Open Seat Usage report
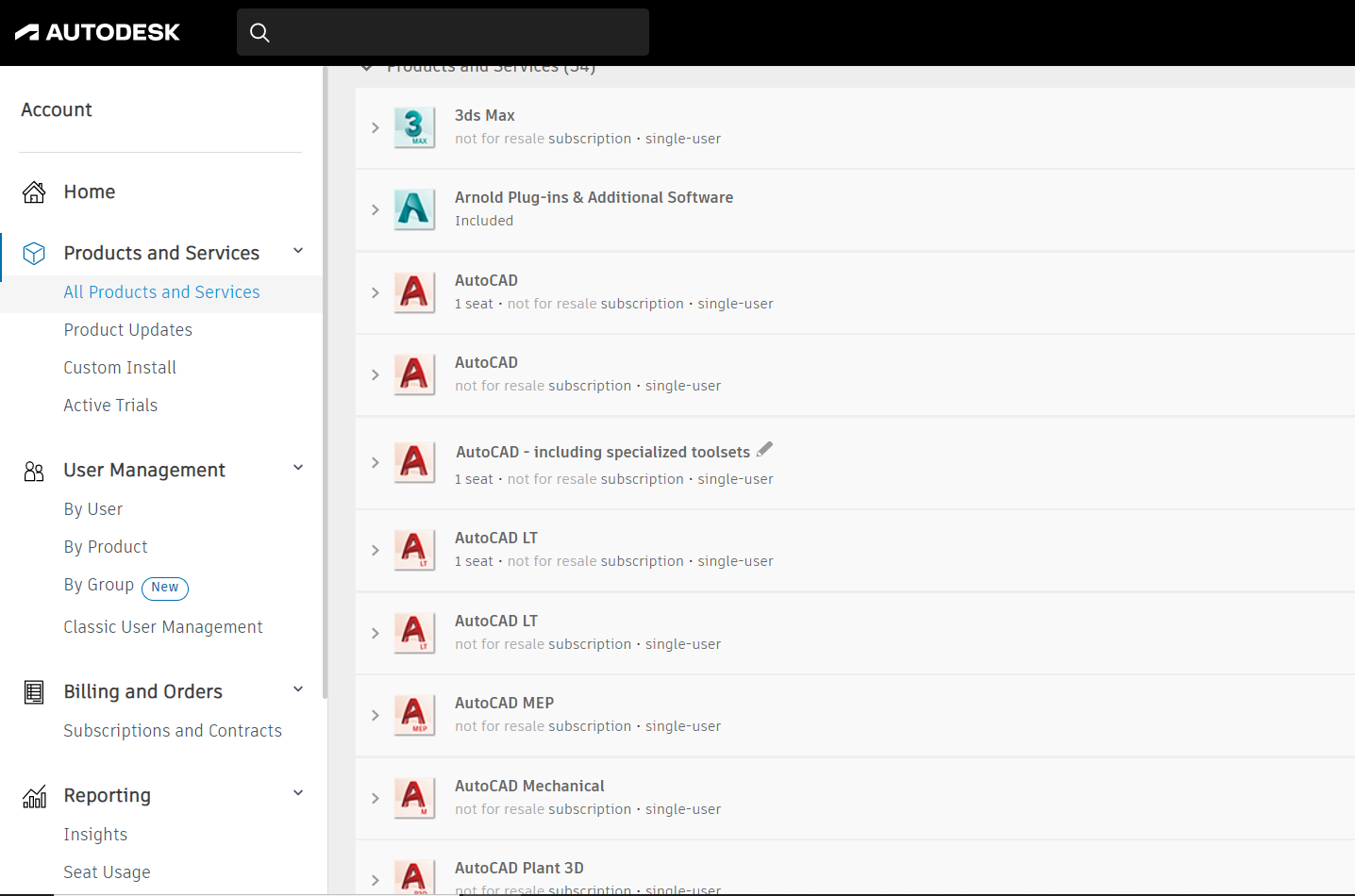 (x=107, y=872)
